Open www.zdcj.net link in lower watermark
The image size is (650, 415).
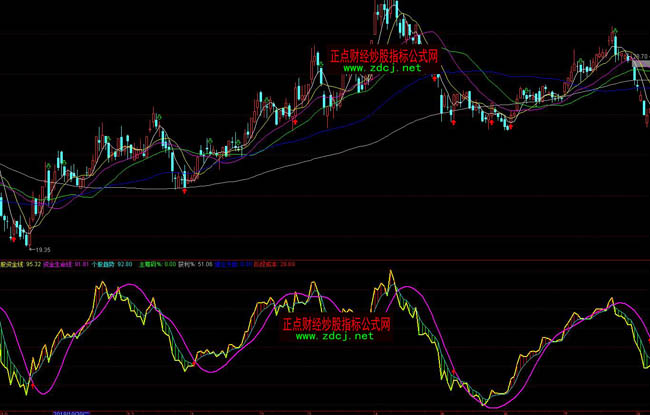[x=335, y=337]
